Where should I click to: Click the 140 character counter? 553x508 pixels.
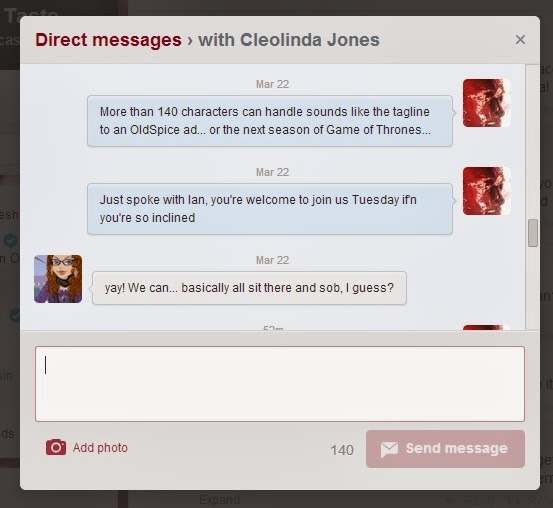click(x=342, y=450)
